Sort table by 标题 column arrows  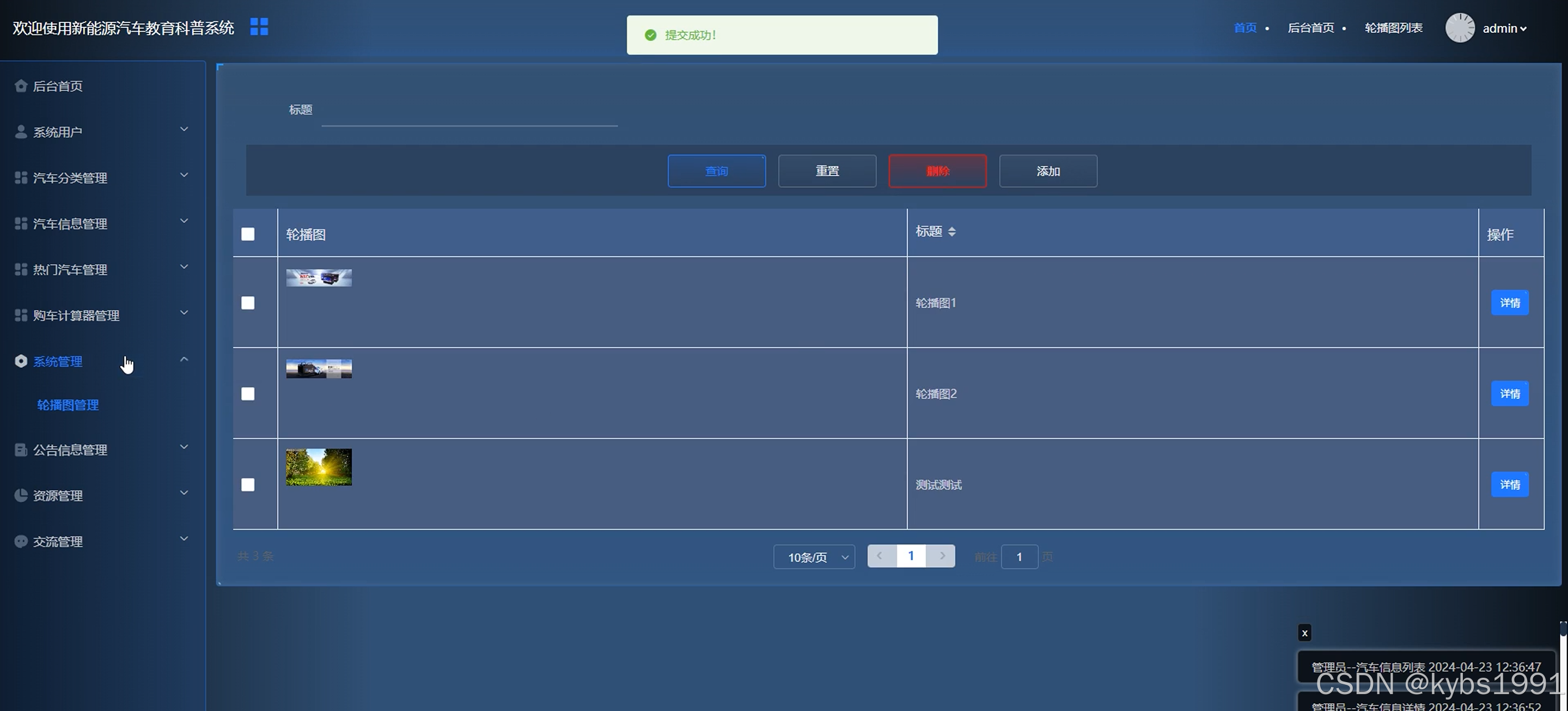[951, 232]
